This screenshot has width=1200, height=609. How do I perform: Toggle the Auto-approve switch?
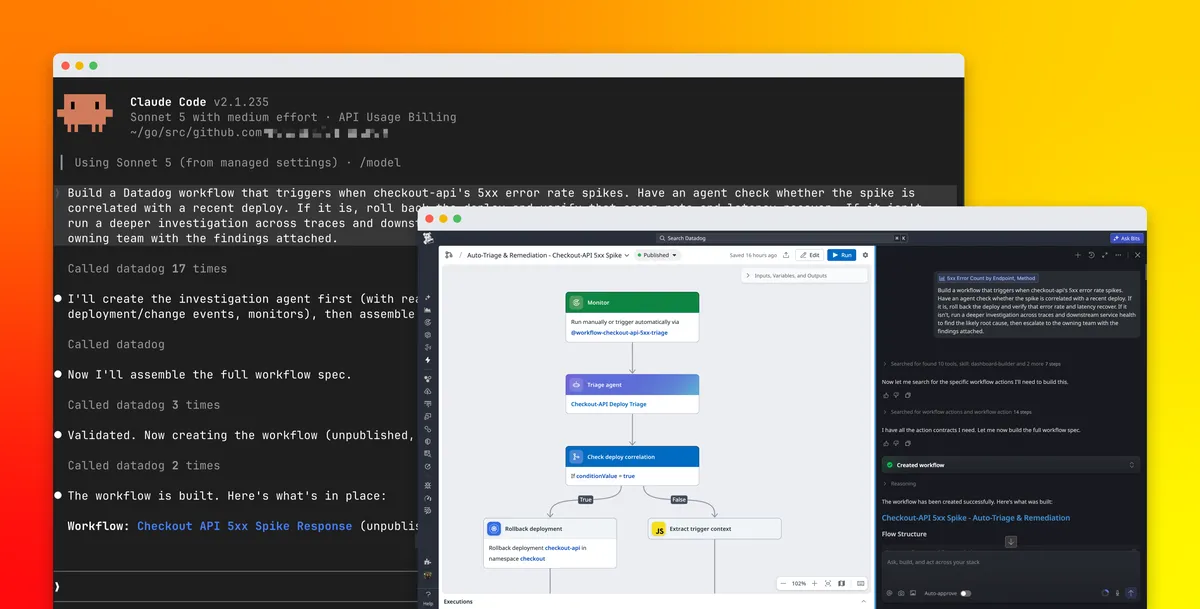click(x=965, y=593)
